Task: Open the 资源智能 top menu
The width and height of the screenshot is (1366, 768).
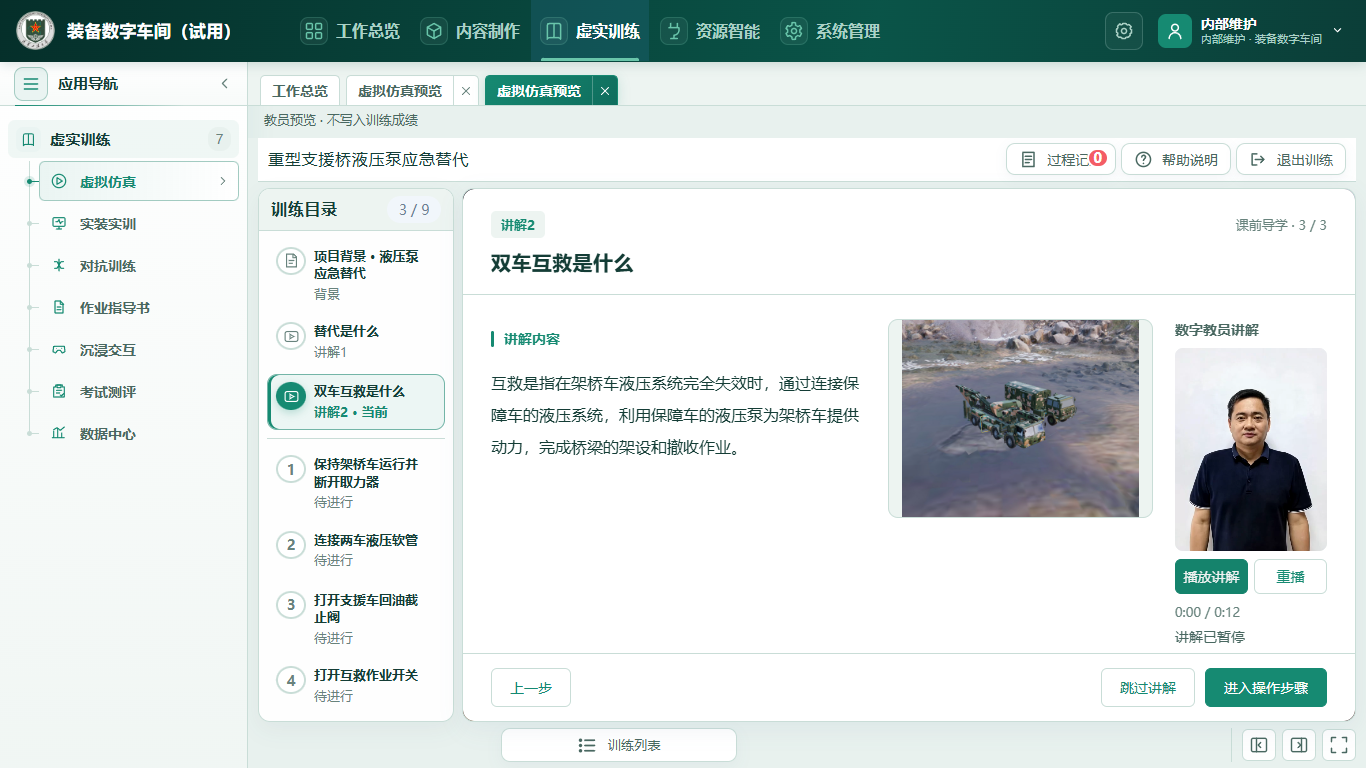Action: click(710, 31)
